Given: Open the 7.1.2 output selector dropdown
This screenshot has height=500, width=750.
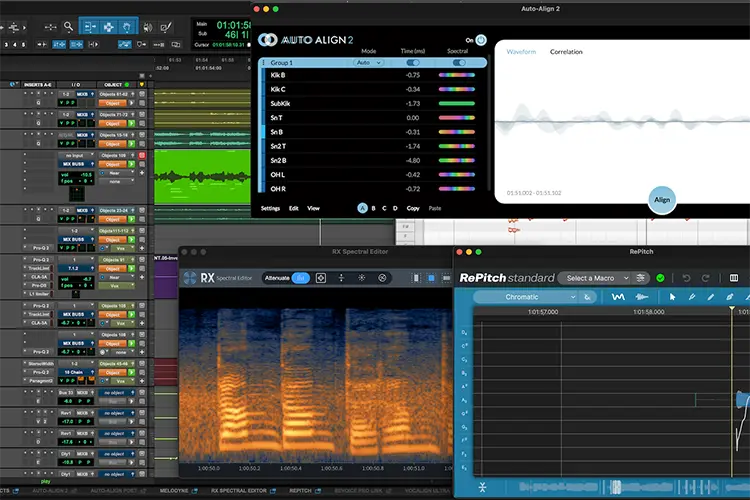Looking at the screenshot, I should (x=77, y=268).
